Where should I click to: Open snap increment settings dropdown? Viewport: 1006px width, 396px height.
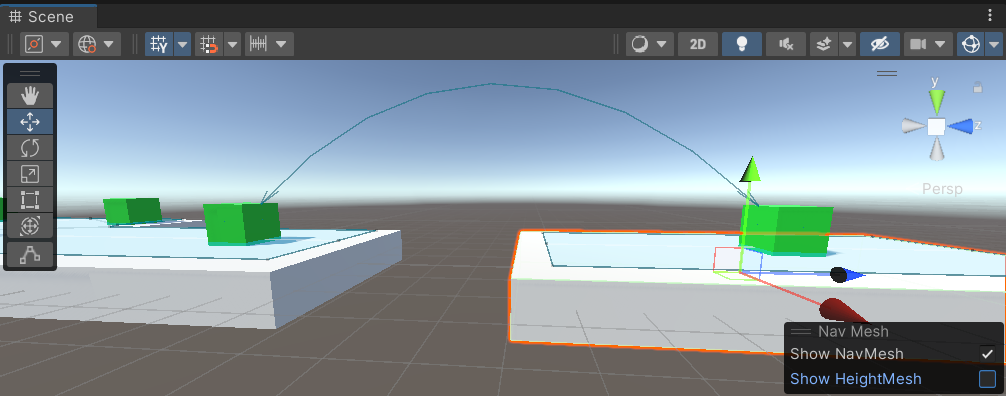282,44
